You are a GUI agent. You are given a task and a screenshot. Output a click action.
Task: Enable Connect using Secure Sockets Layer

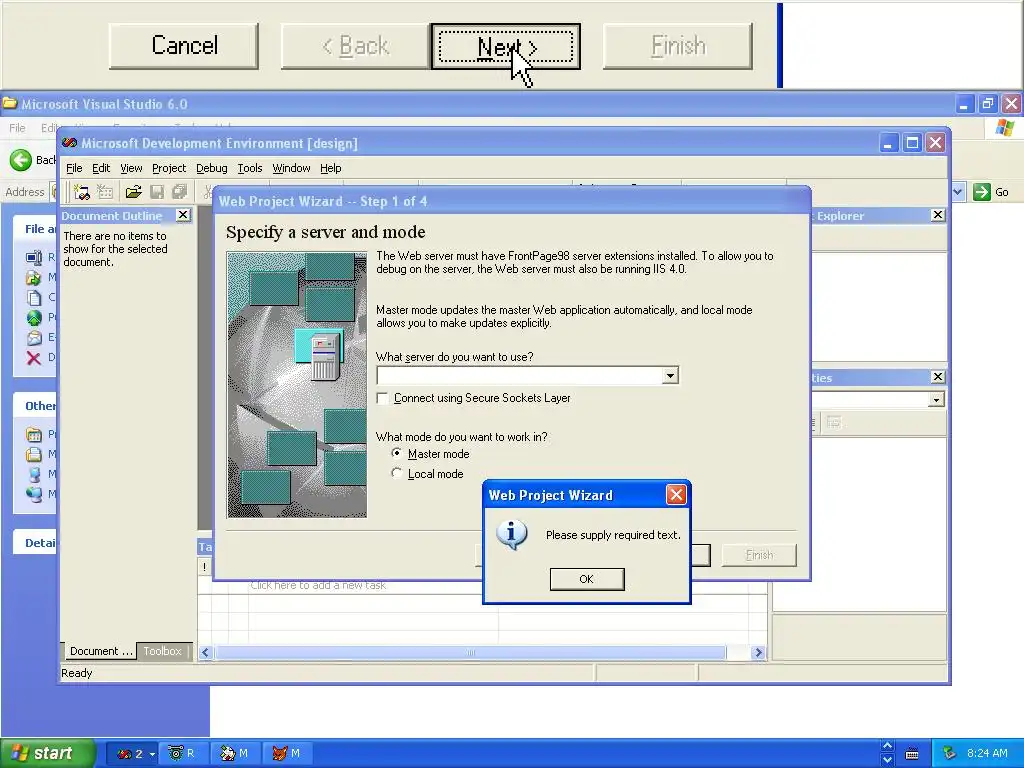click(383, 398)
